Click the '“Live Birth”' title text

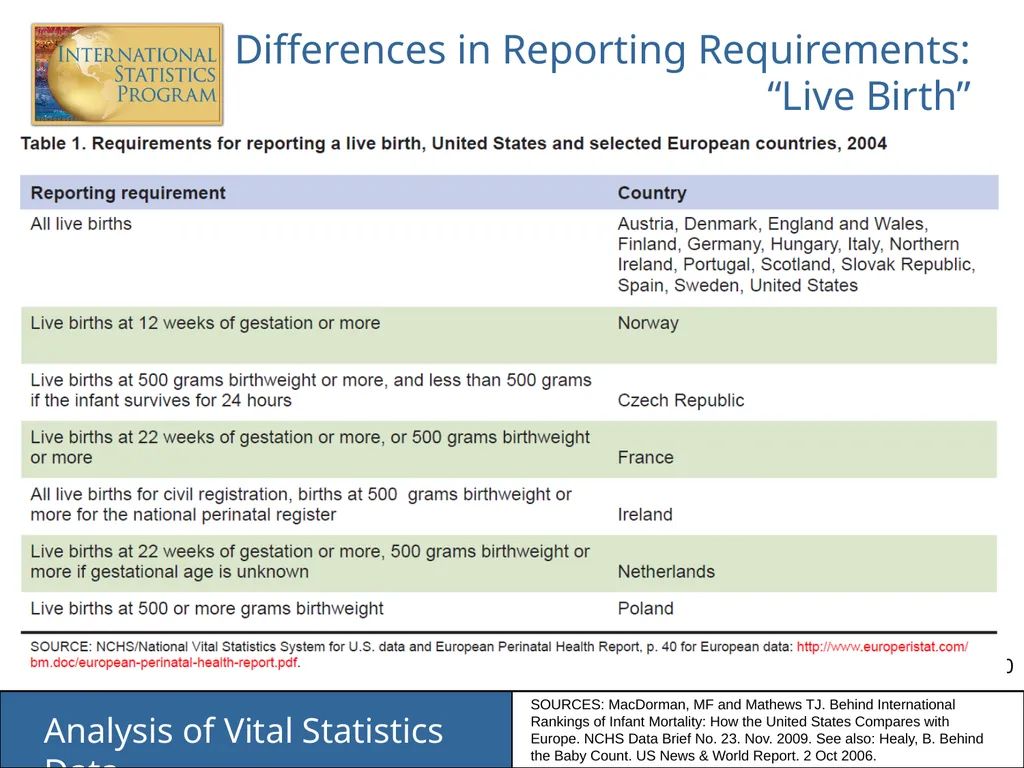pyautogui.click(x=869, y=95)
